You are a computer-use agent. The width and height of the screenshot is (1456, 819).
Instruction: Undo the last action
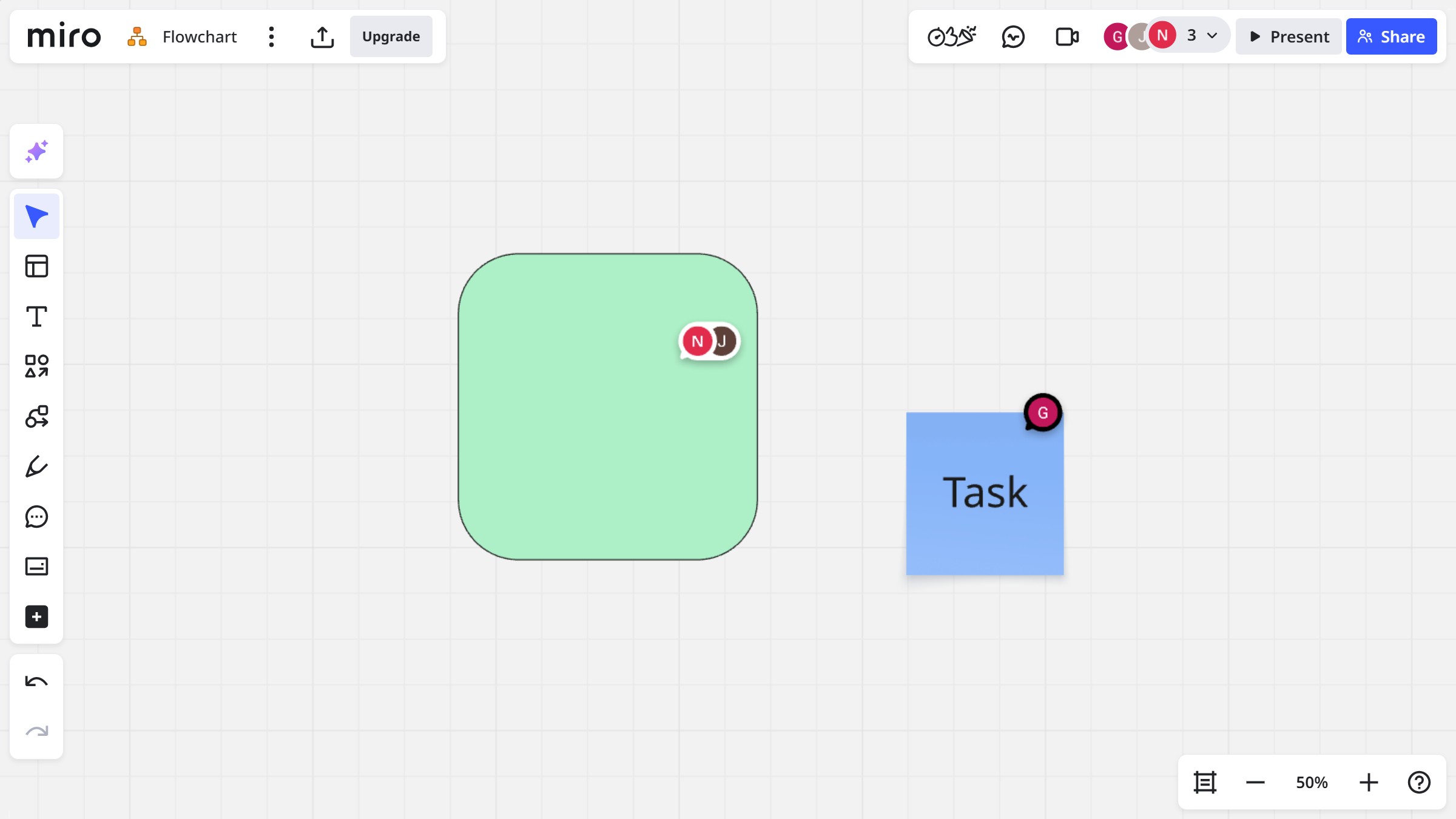coord(36,682)
